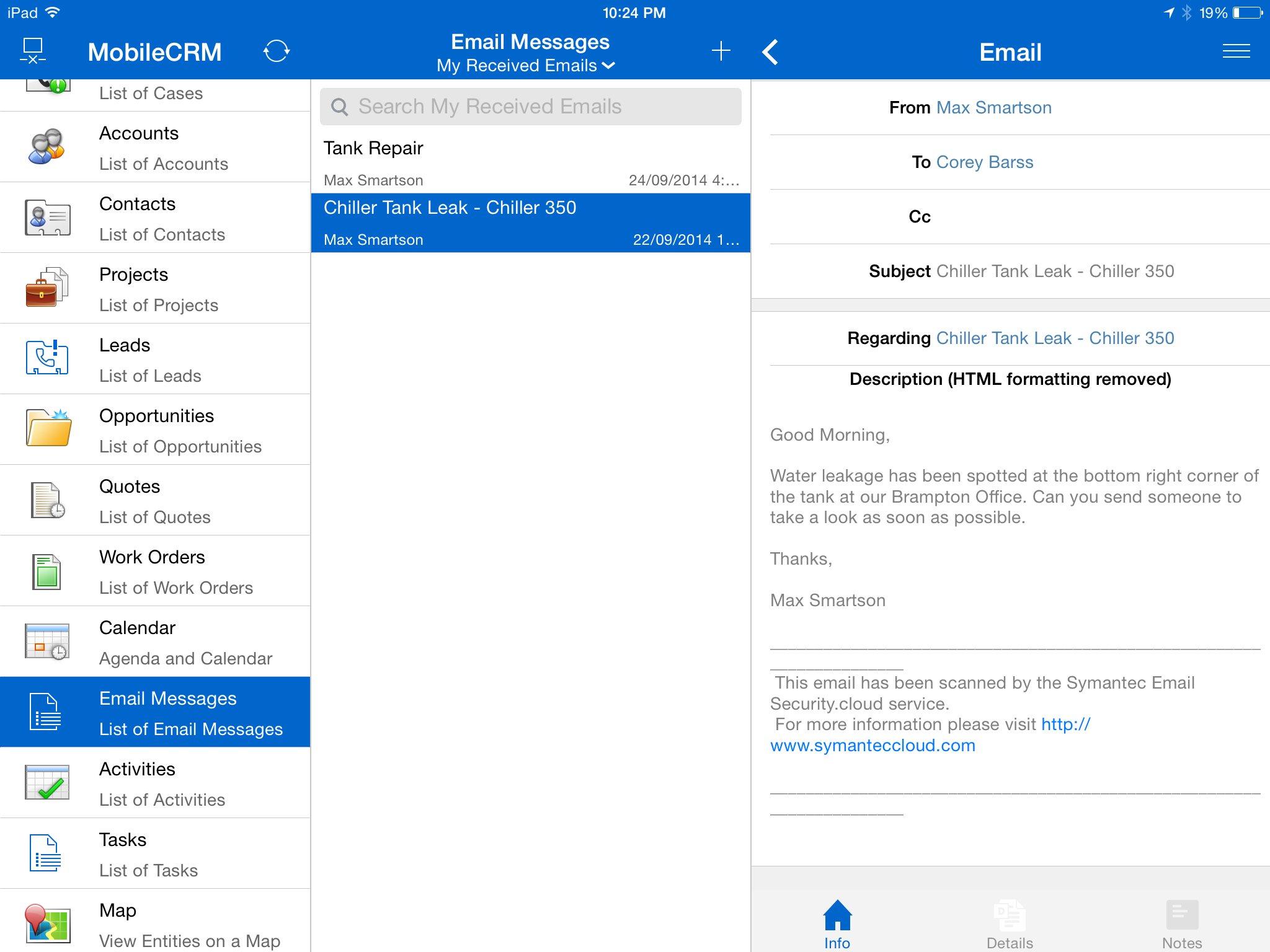
Task: Open the hamburger menu icon
Action: click(1235, 51)
